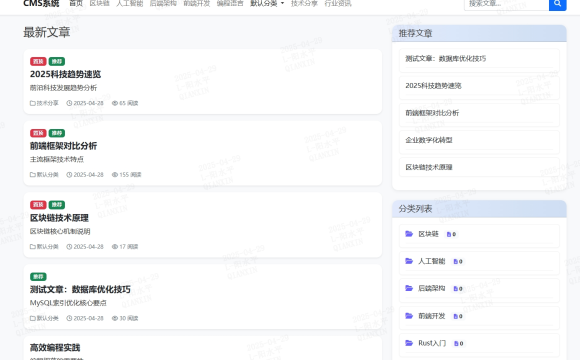Click folder icon in 区块链技术原理 card

click(33, 246)
